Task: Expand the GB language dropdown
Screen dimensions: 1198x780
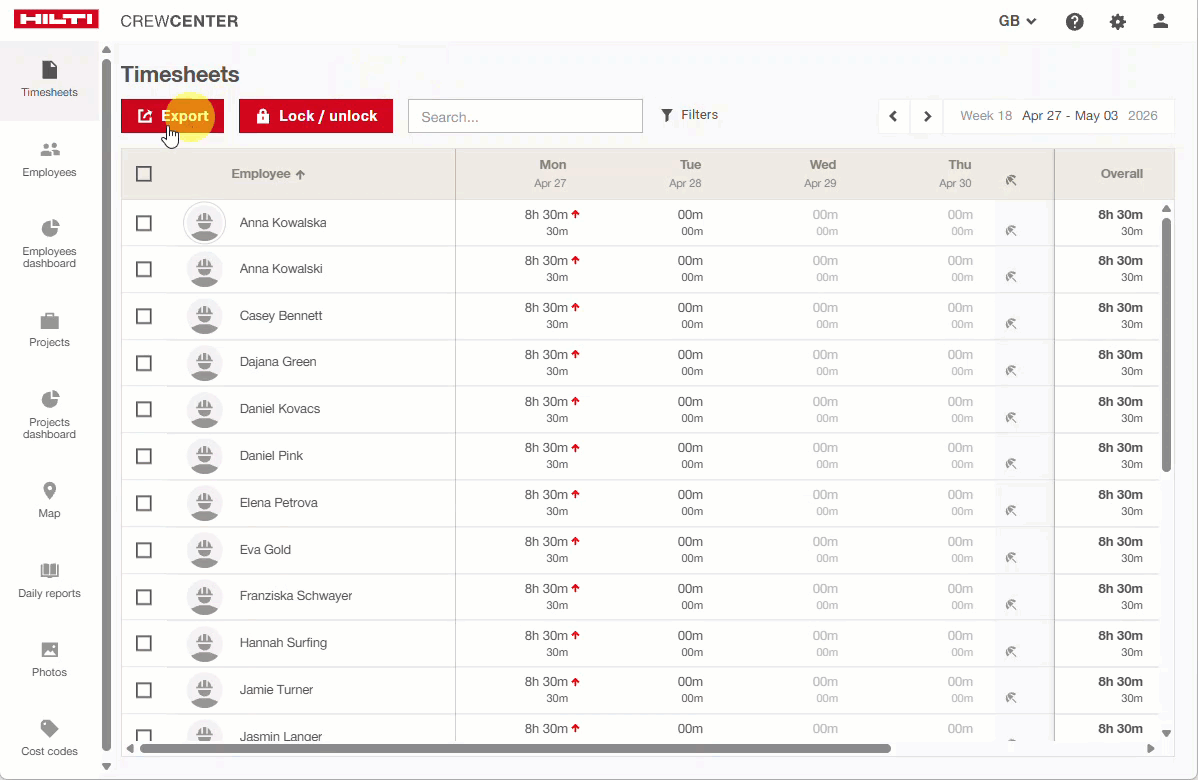Action: click(x=1017, y=21)
